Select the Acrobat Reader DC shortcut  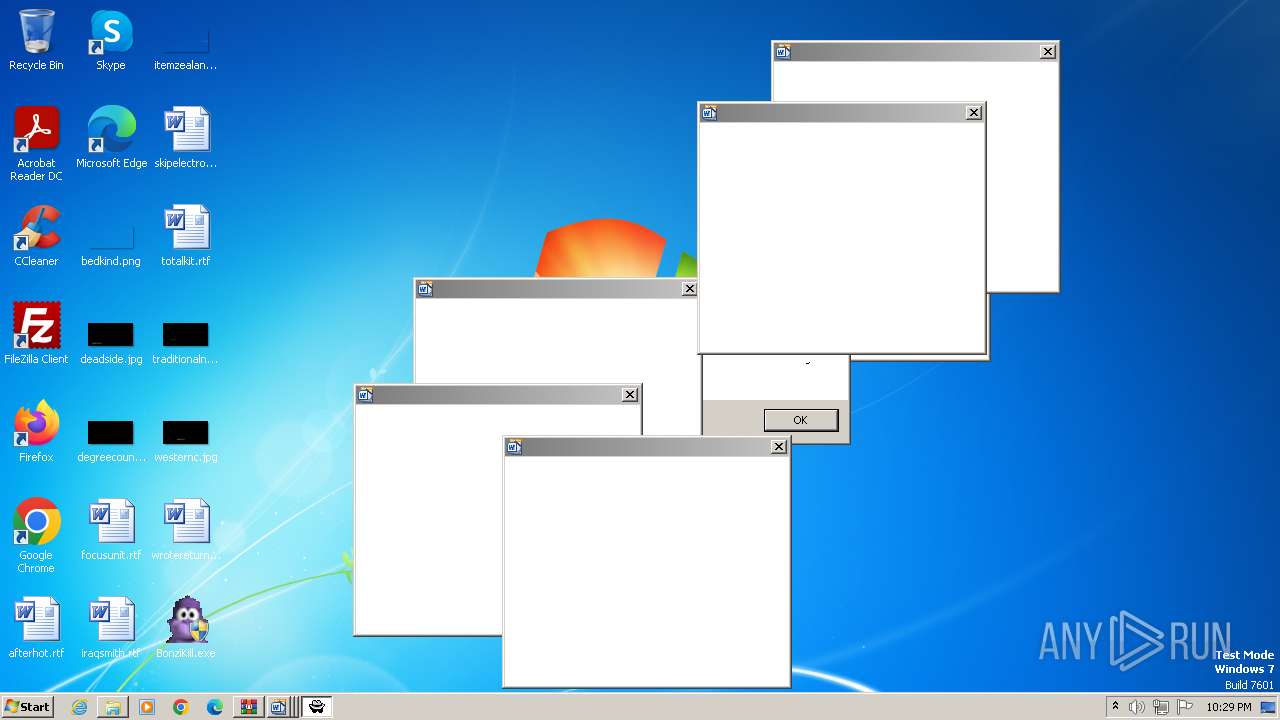tap(36, 144)
